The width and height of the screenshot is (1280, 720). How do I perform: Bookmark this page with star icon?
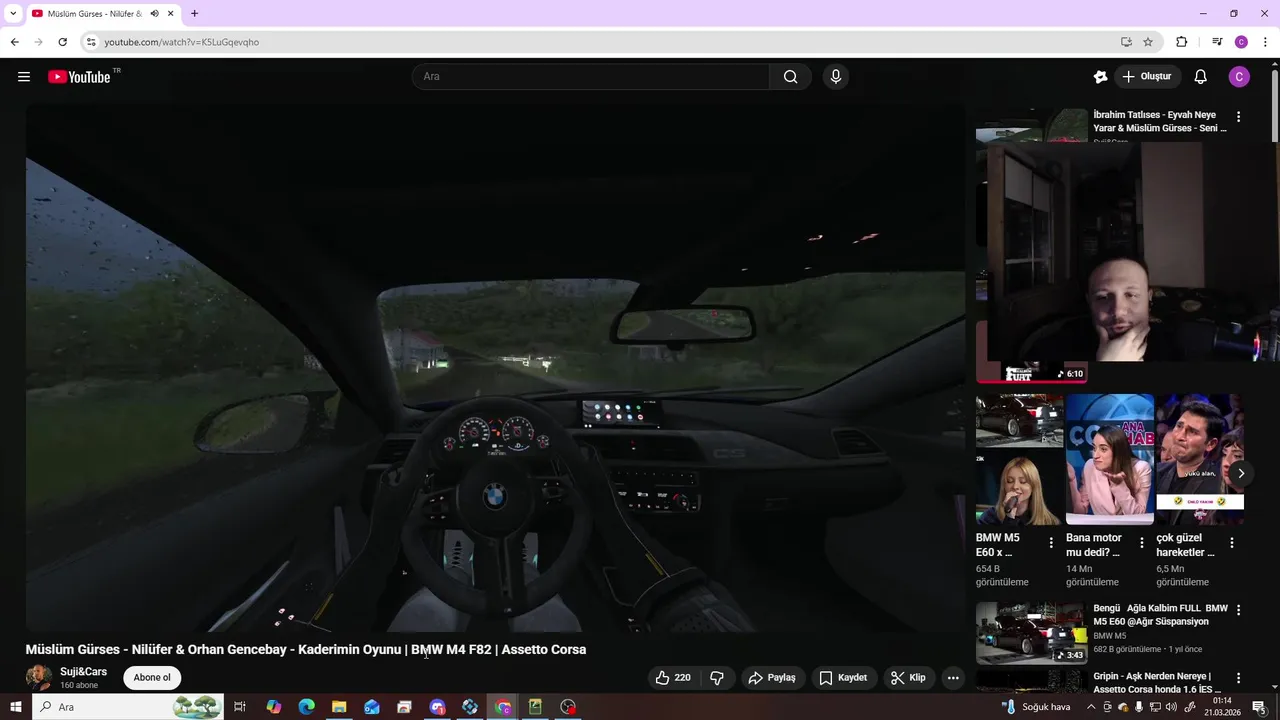[x=1148, y=42]
